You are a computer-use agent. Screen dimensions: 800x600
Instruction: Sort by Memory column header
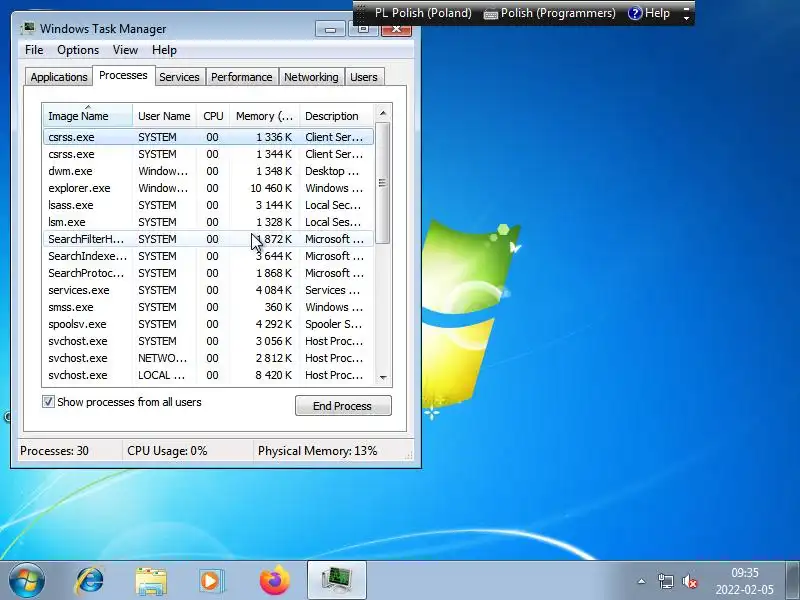(264, 116)
